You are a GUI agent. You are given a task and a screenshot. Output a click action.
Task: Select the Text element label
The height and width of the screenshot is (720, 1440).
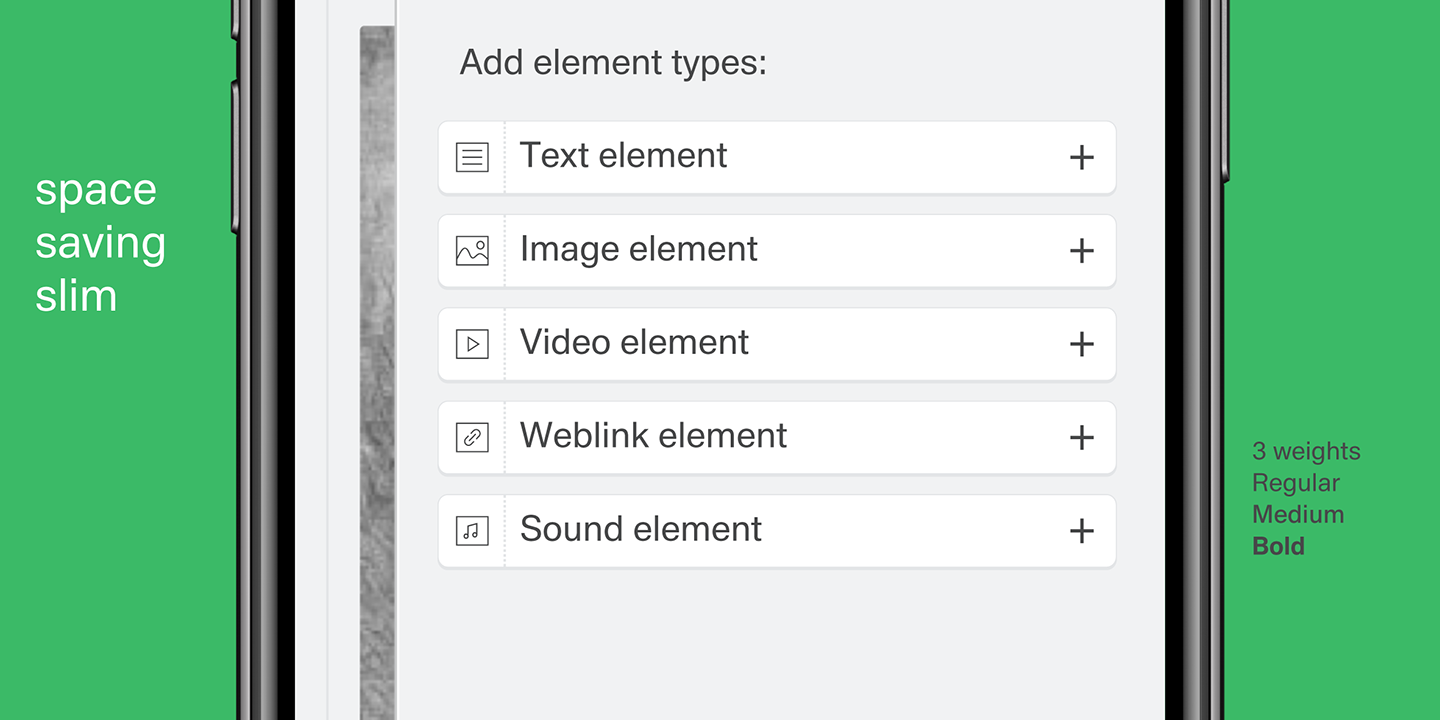pos(623,156)
